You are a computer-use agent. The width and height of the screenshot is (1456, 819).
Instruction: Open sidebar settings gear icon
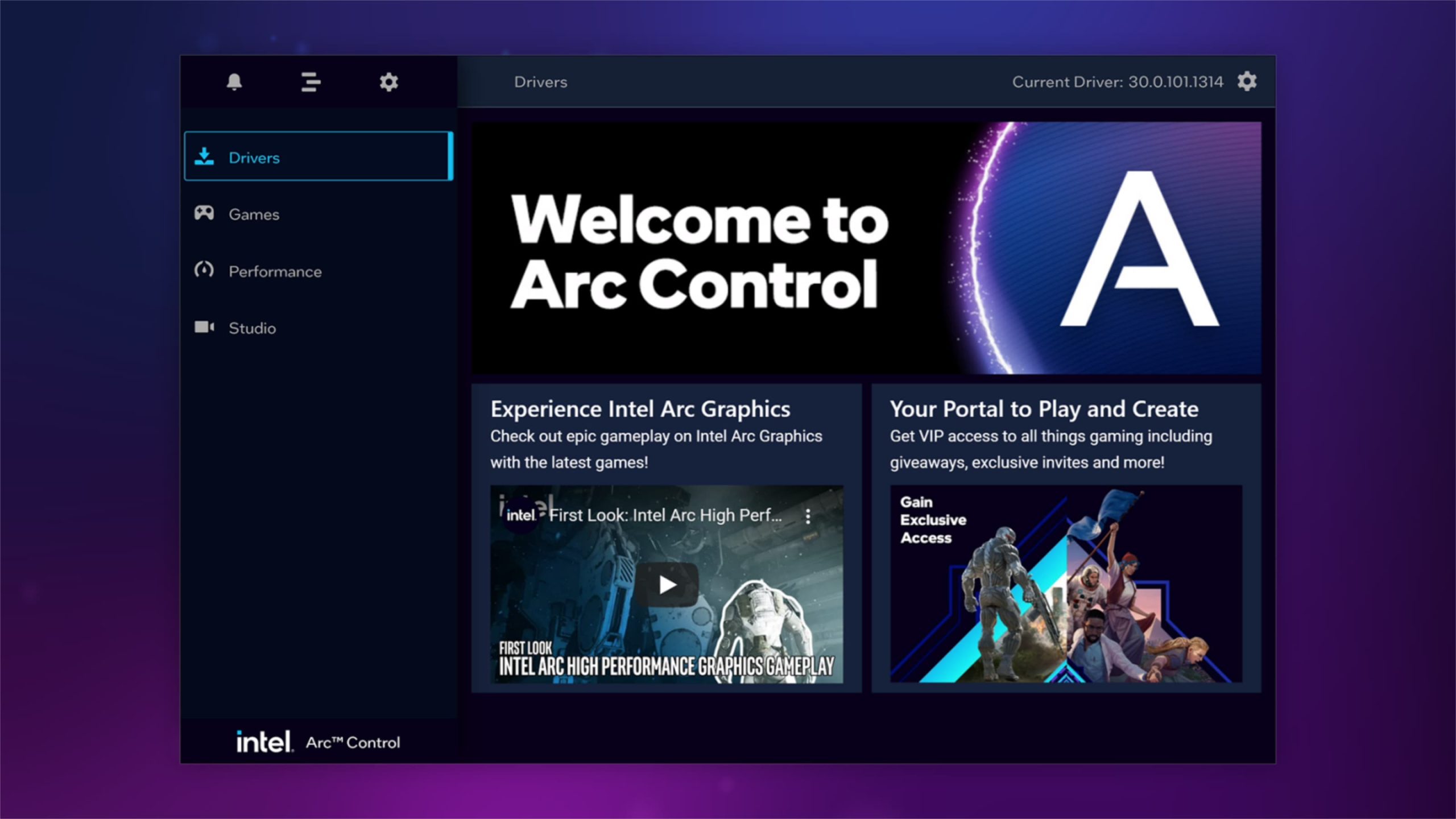(x=388, y=82)
